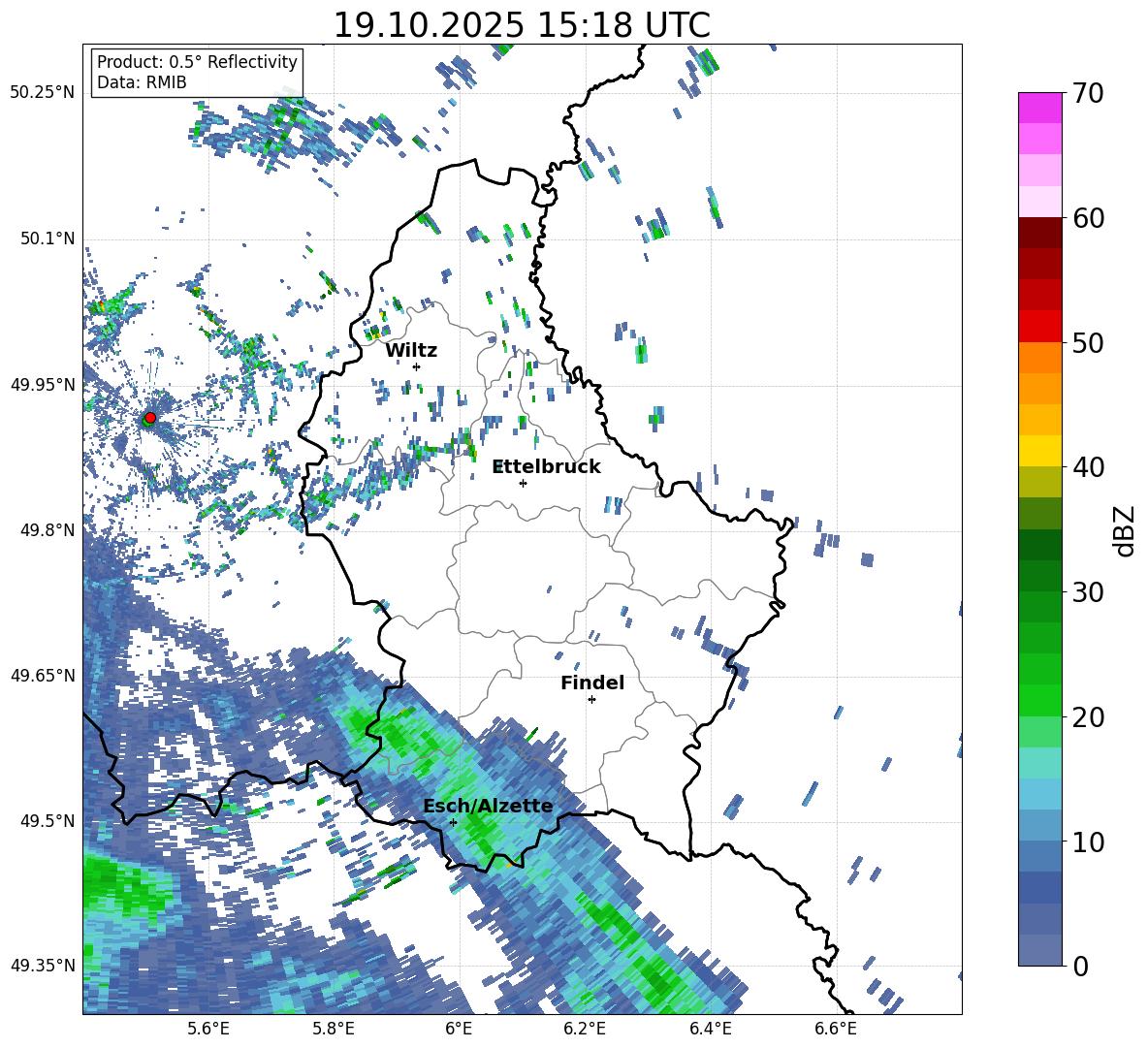Click the 50 tick on the colorbar
Viewport: 1148px width, 1048px height.
pyautogui.click(x=1089, y=343)
